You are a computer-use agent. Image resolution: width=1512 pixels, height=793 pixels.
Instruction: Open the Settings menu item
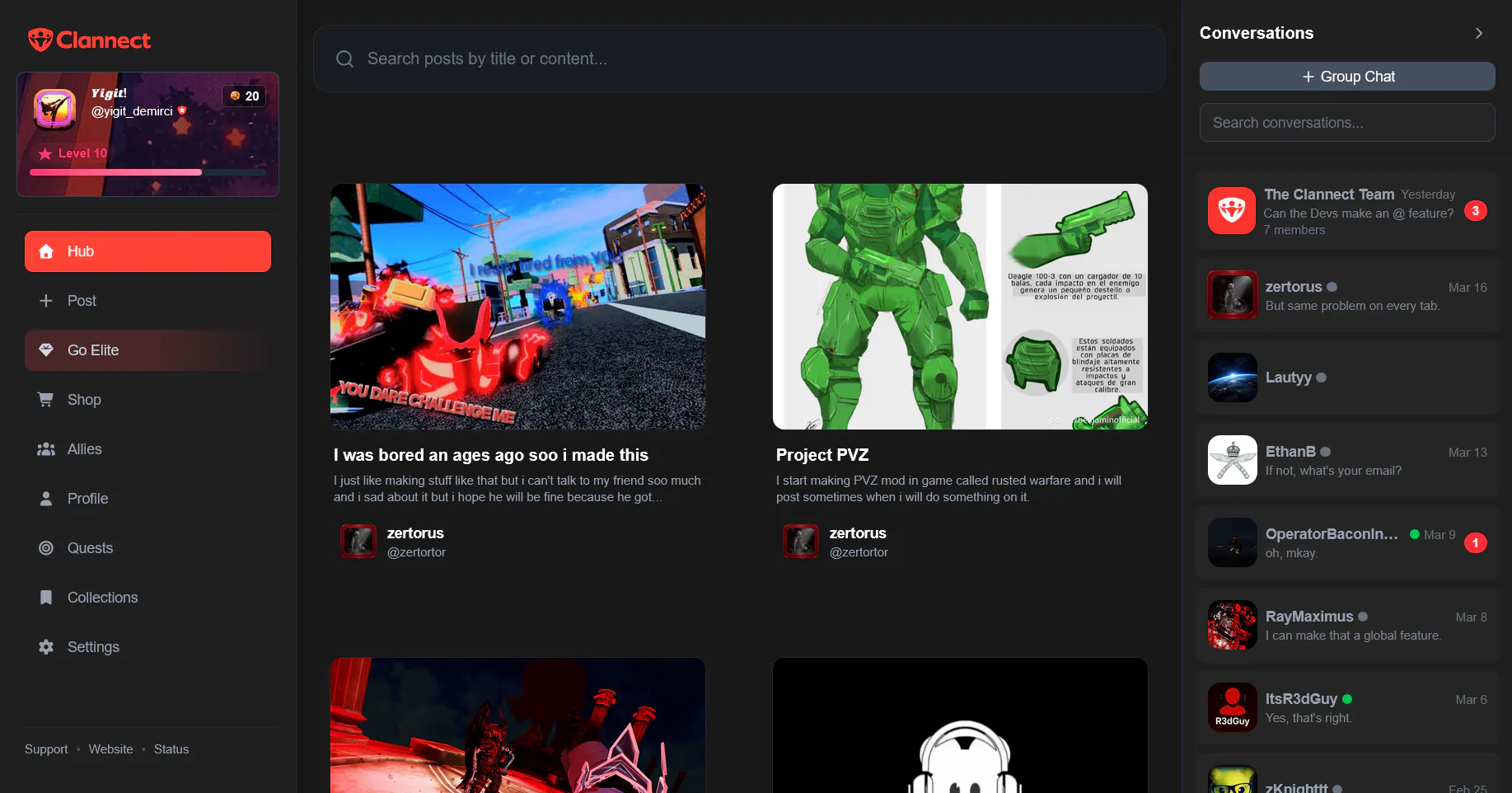[147, 647]
